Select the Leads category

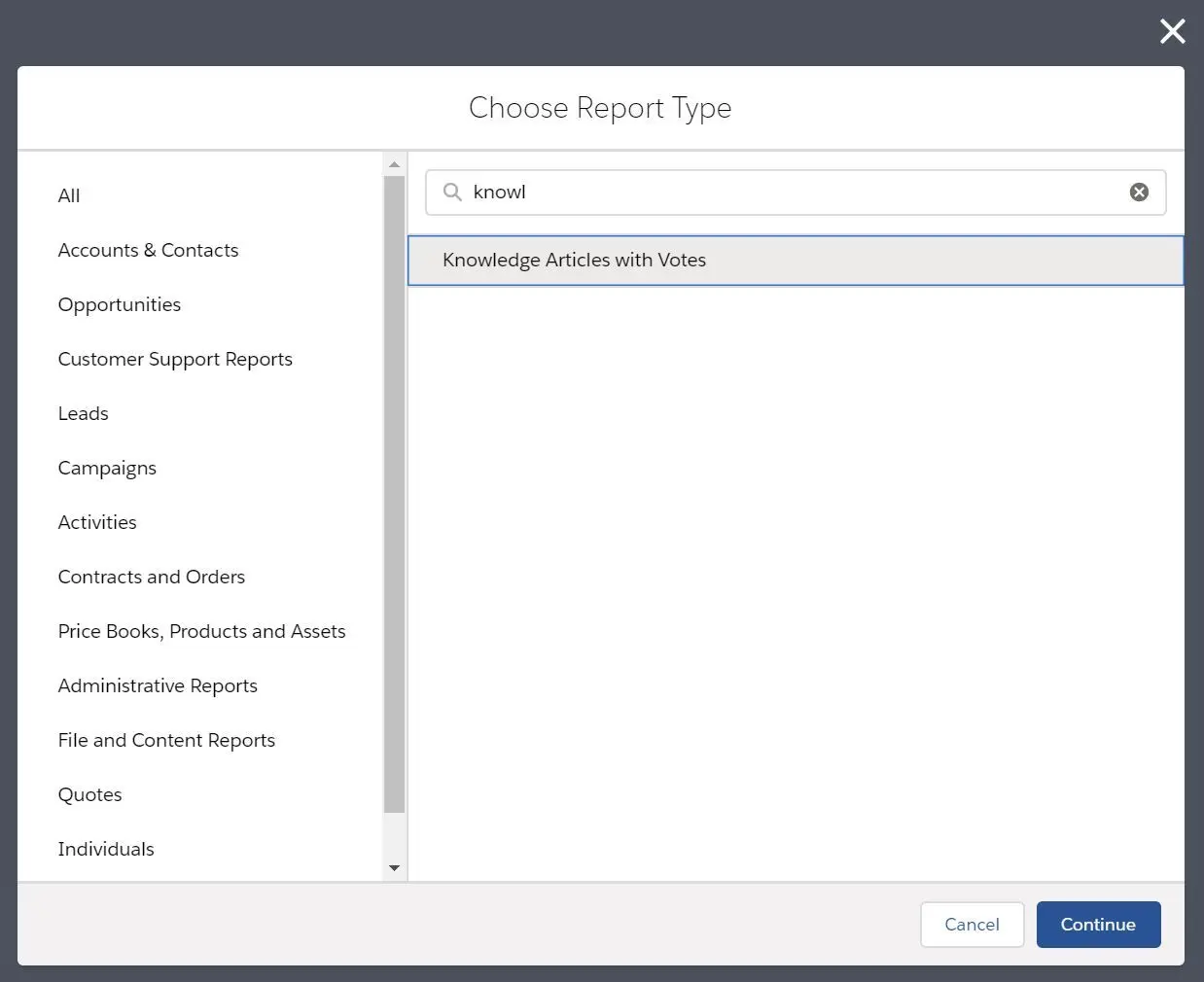(x=84, y=413)
